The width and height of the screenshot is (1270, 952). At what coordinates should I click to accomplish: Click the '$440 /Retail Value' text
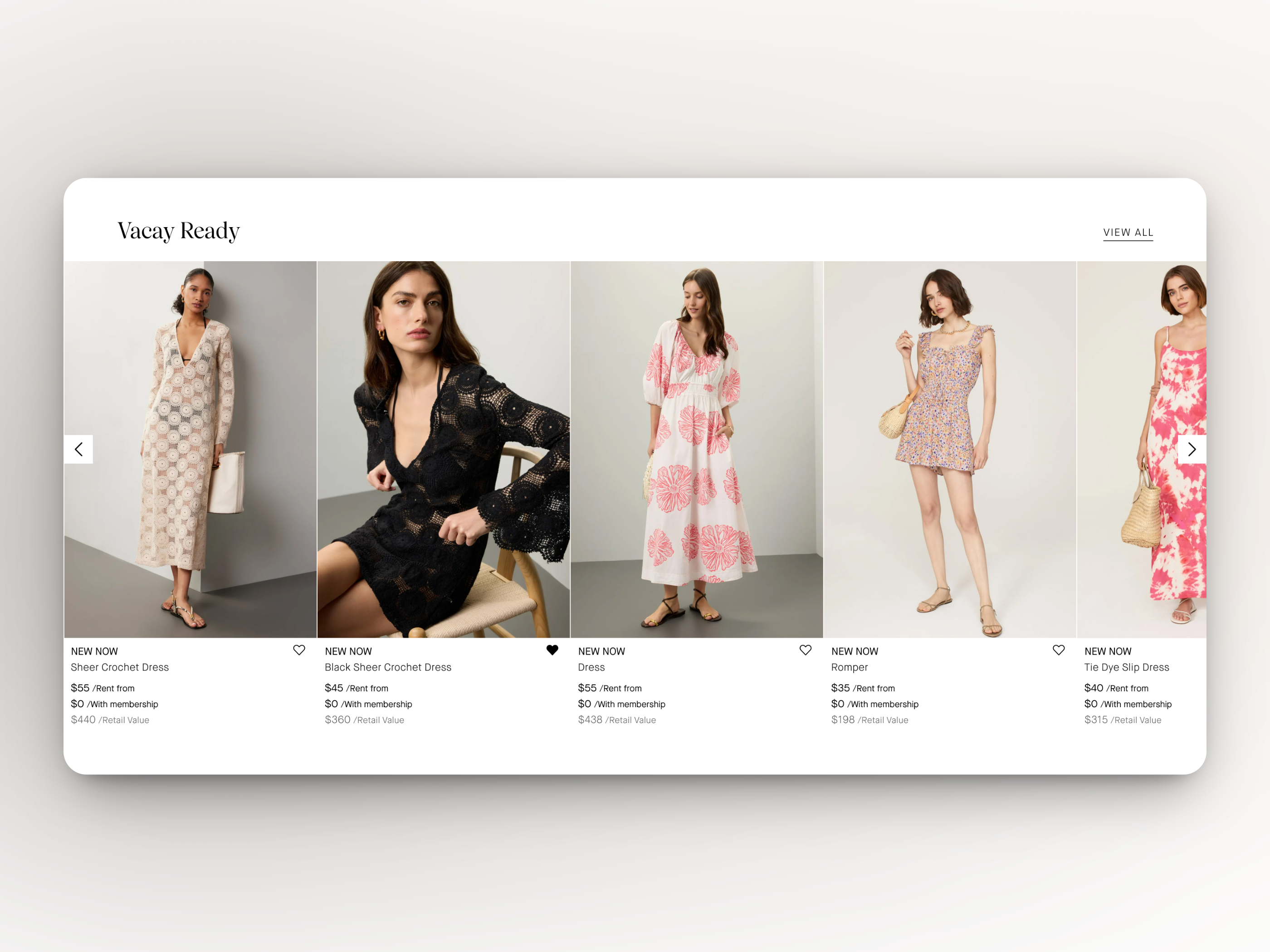tap(110, 720)
